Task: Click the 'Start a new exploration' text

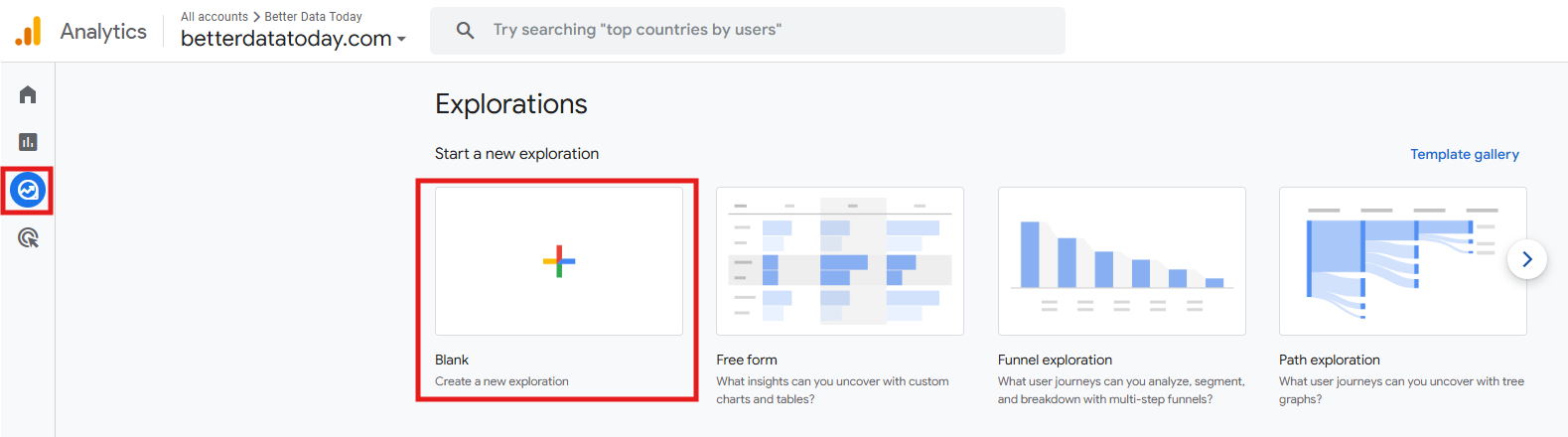Action: [x=517, y=154]
